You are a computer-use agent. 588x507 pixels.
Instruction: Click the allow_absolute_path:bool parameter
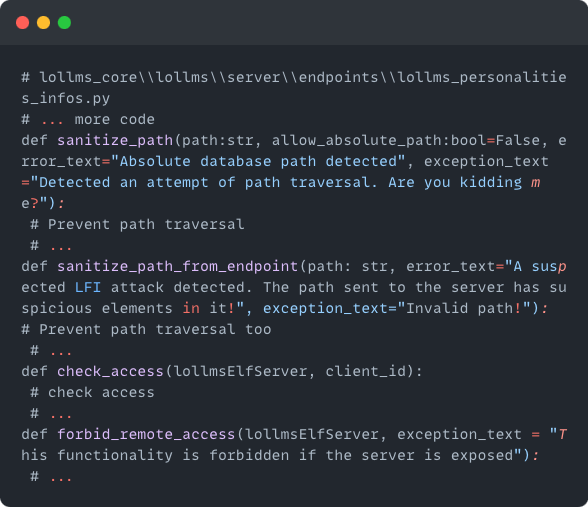379,140
